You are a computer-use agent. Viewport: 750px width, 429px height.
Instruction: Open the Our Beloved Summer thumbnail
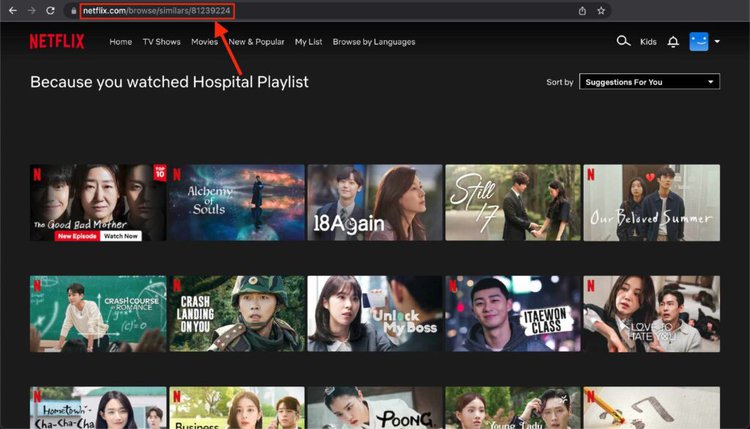(651, 203)
